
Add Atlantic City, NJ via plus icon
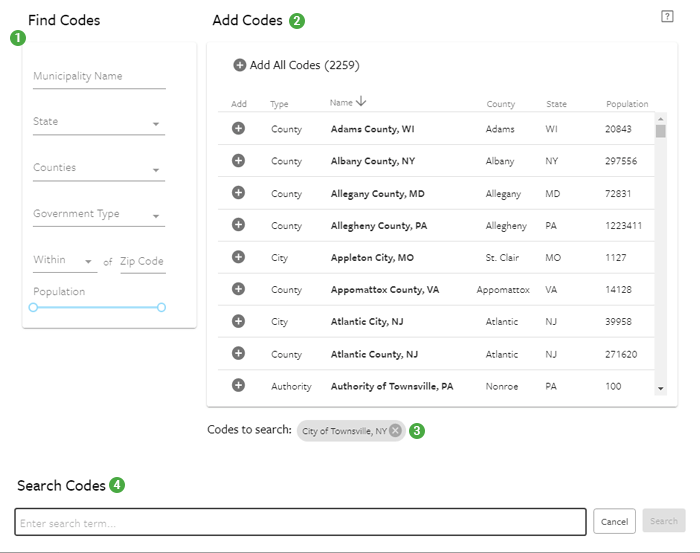coord(238,321)
